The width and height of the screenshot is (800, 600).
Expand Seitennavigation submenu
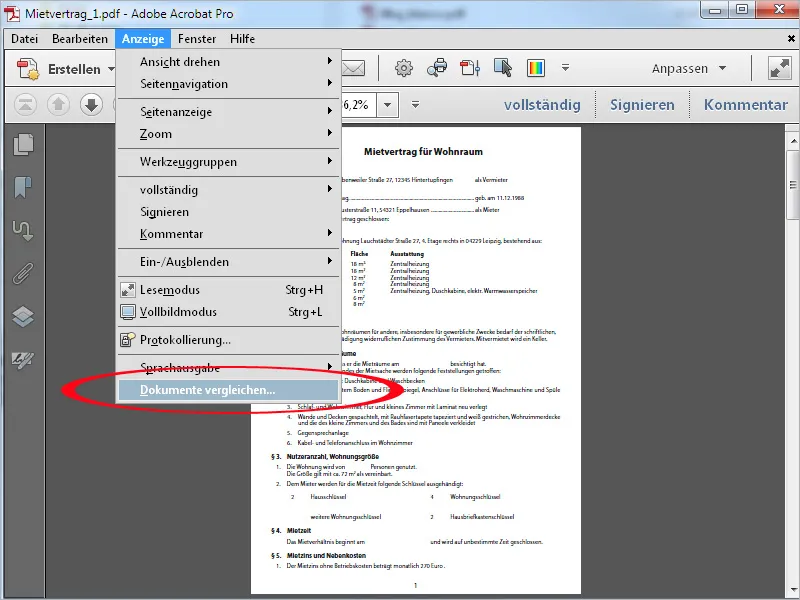point(229,84)
